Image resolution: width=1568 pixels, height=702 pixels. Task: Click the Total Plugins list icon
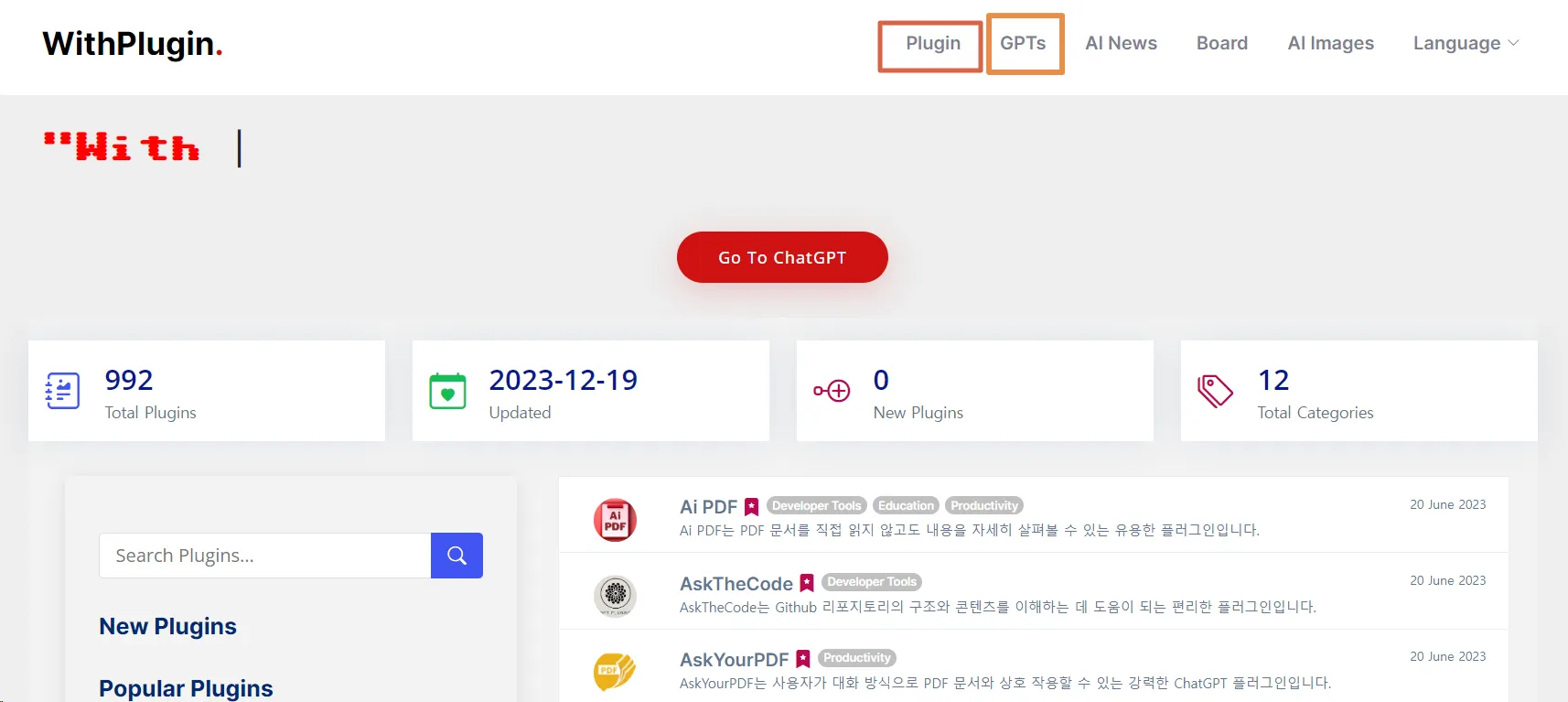click(63, 391)
